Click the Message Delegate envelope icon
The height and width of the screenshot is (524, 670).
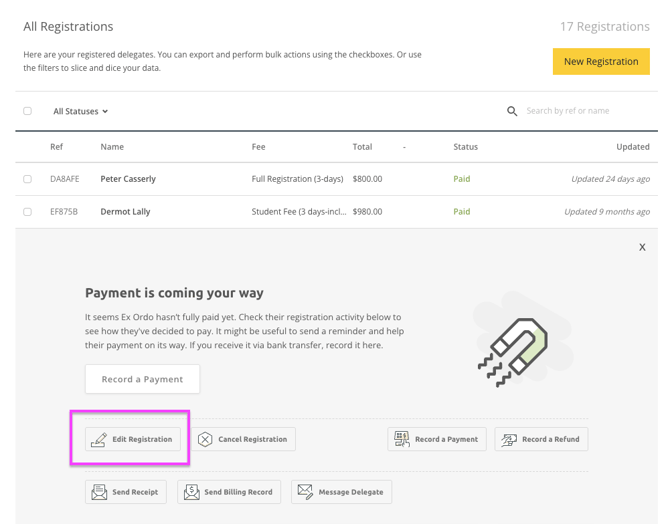(x=305, y=492)
